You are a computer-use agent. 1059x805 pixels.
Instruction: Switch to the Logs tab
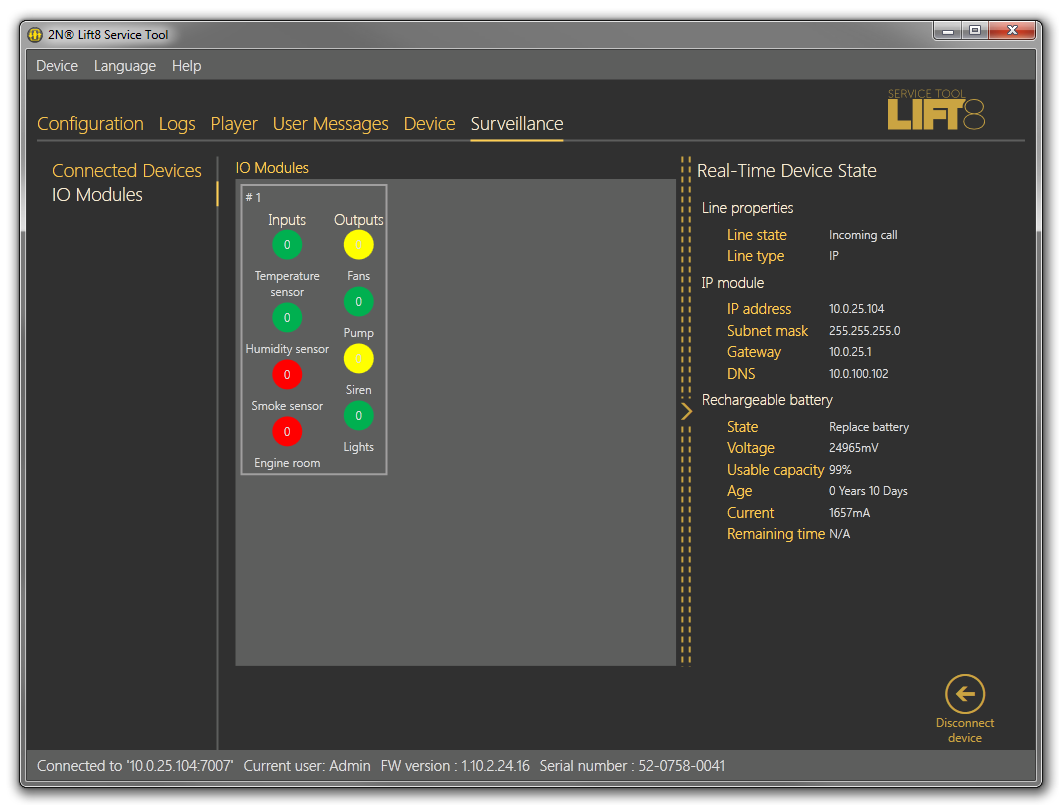coord(177,124)
